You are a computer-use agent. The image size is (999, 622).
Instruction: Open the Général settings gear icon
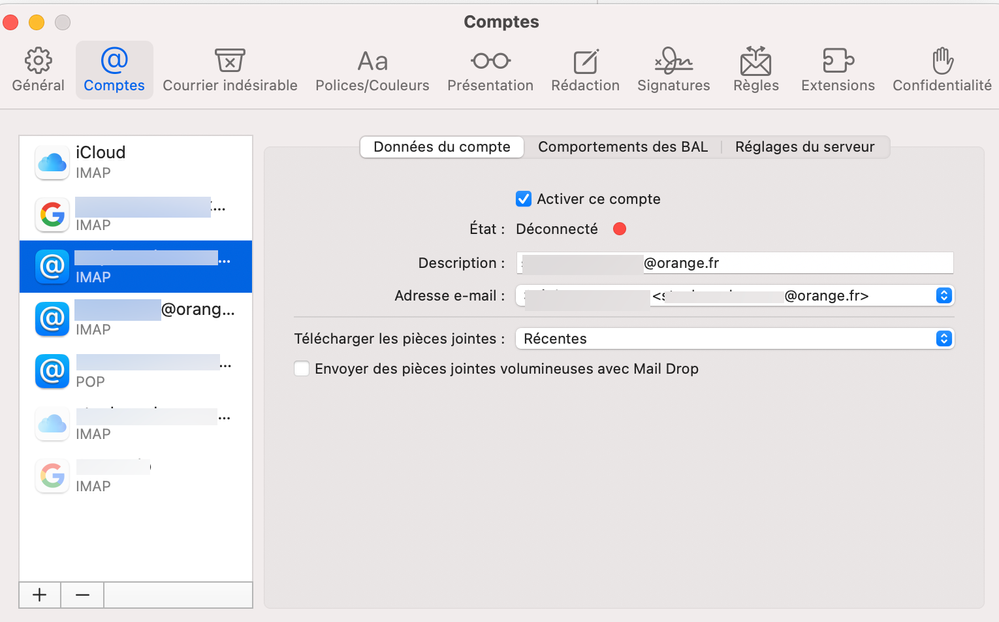pos(38,62)
